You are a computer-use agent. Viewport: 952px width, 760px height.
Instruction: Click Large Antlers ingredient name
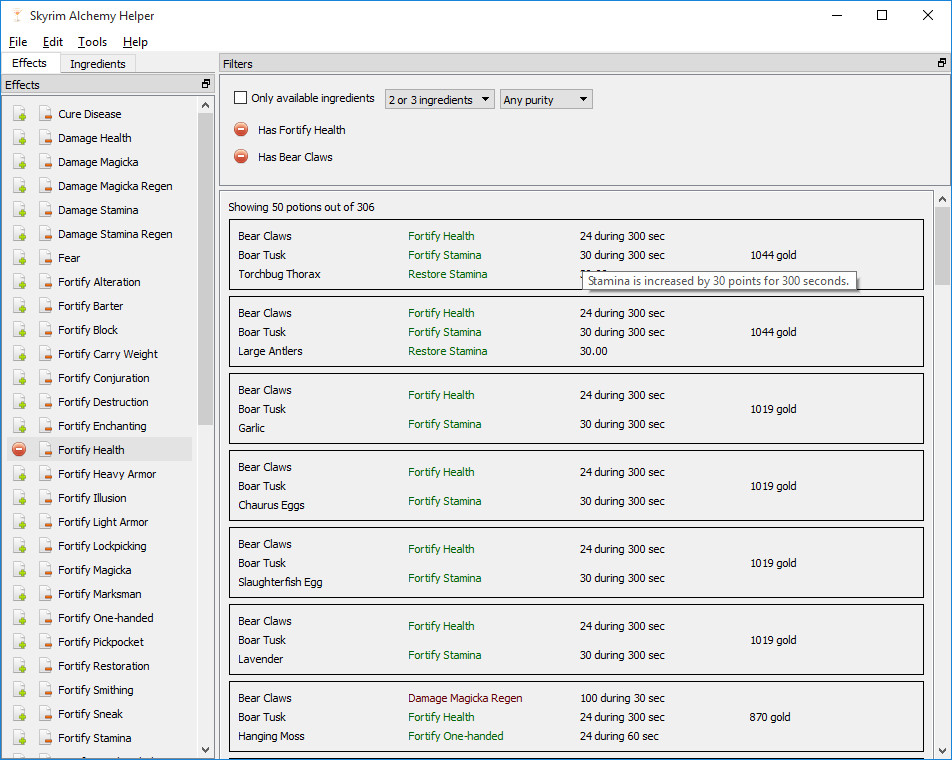pos(270,351)
